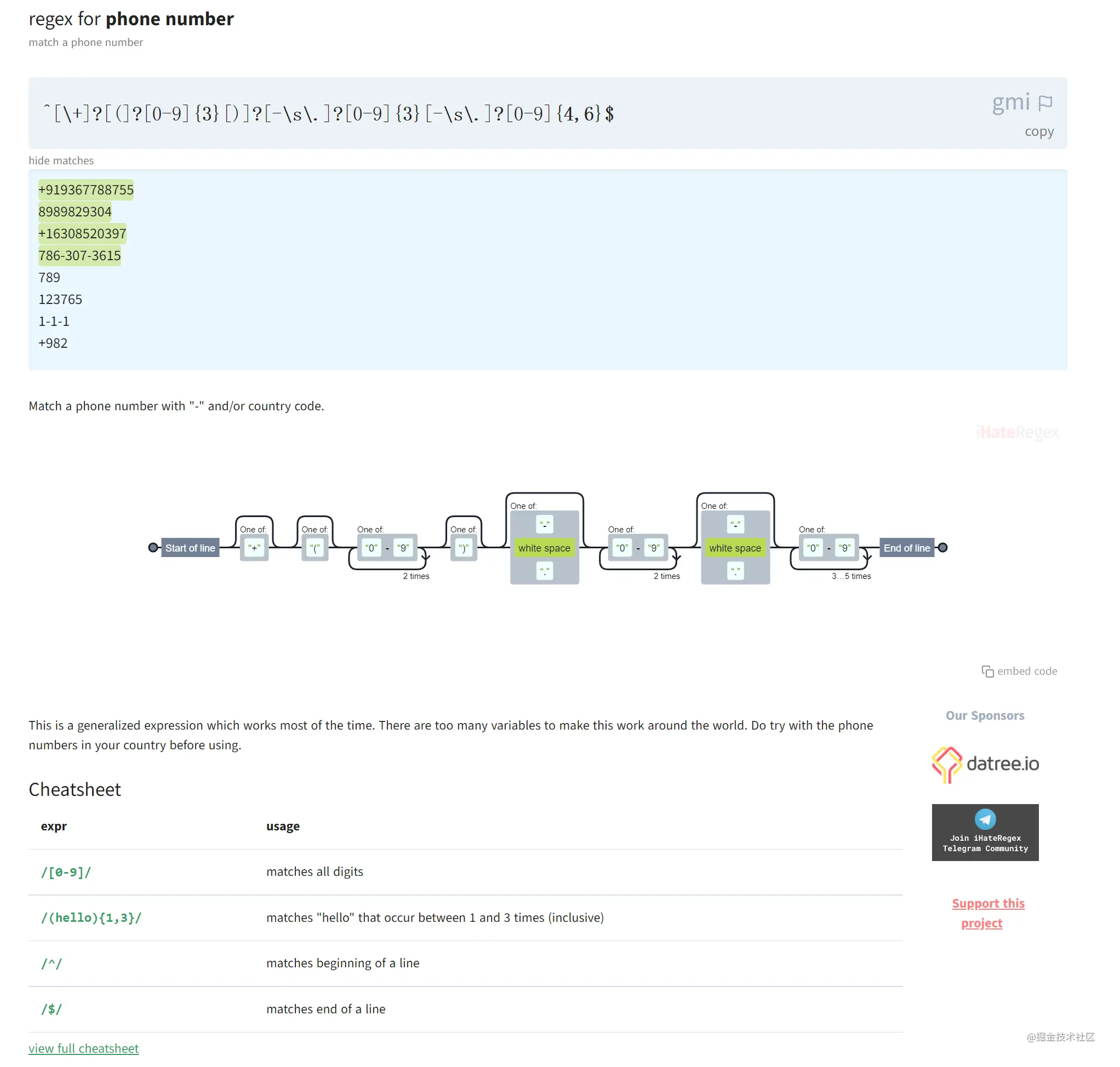Image resolution: width=1120 pixels, height=1067 pixels.
Task: Click the embed code text
Action: pos(1027,671)
